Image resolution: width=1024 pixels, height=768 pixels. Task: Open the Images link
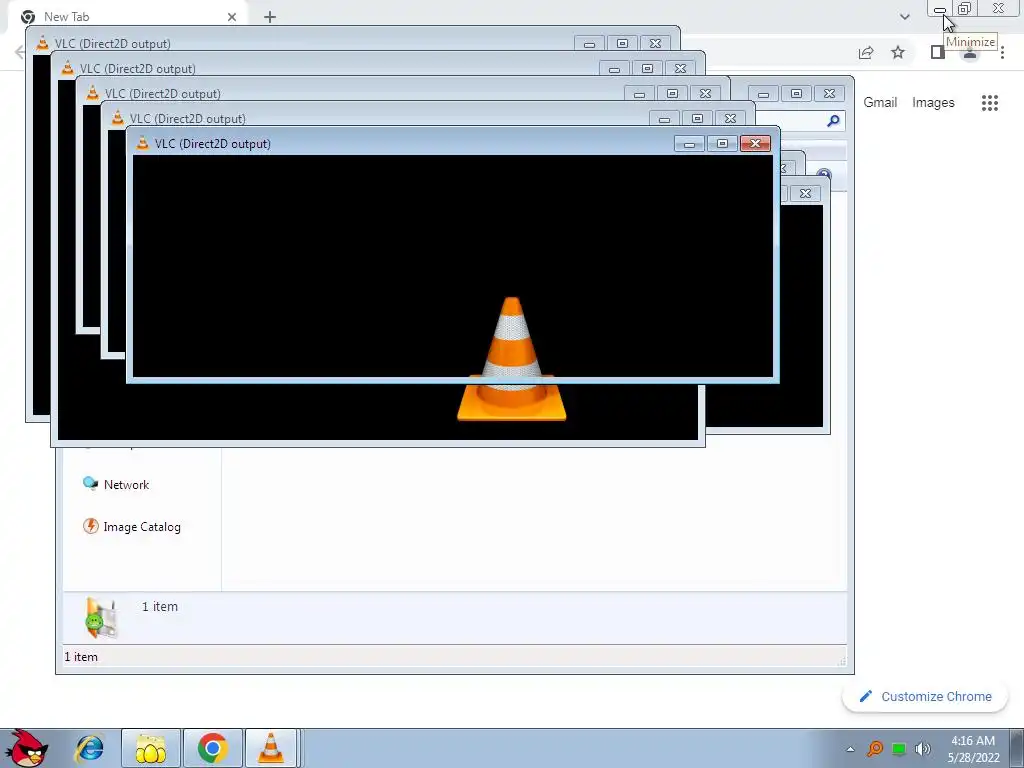tap(933, 103)
